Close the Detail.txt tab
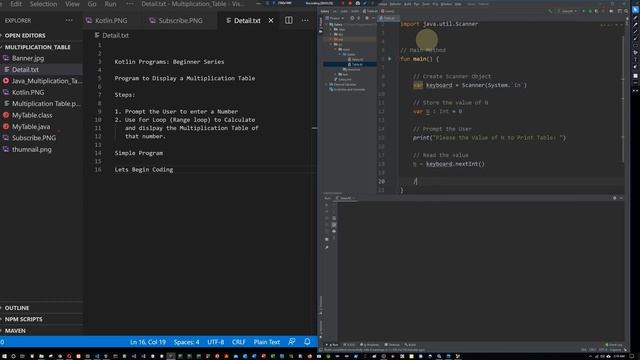The image size is (640, 360). click(271, 20)
